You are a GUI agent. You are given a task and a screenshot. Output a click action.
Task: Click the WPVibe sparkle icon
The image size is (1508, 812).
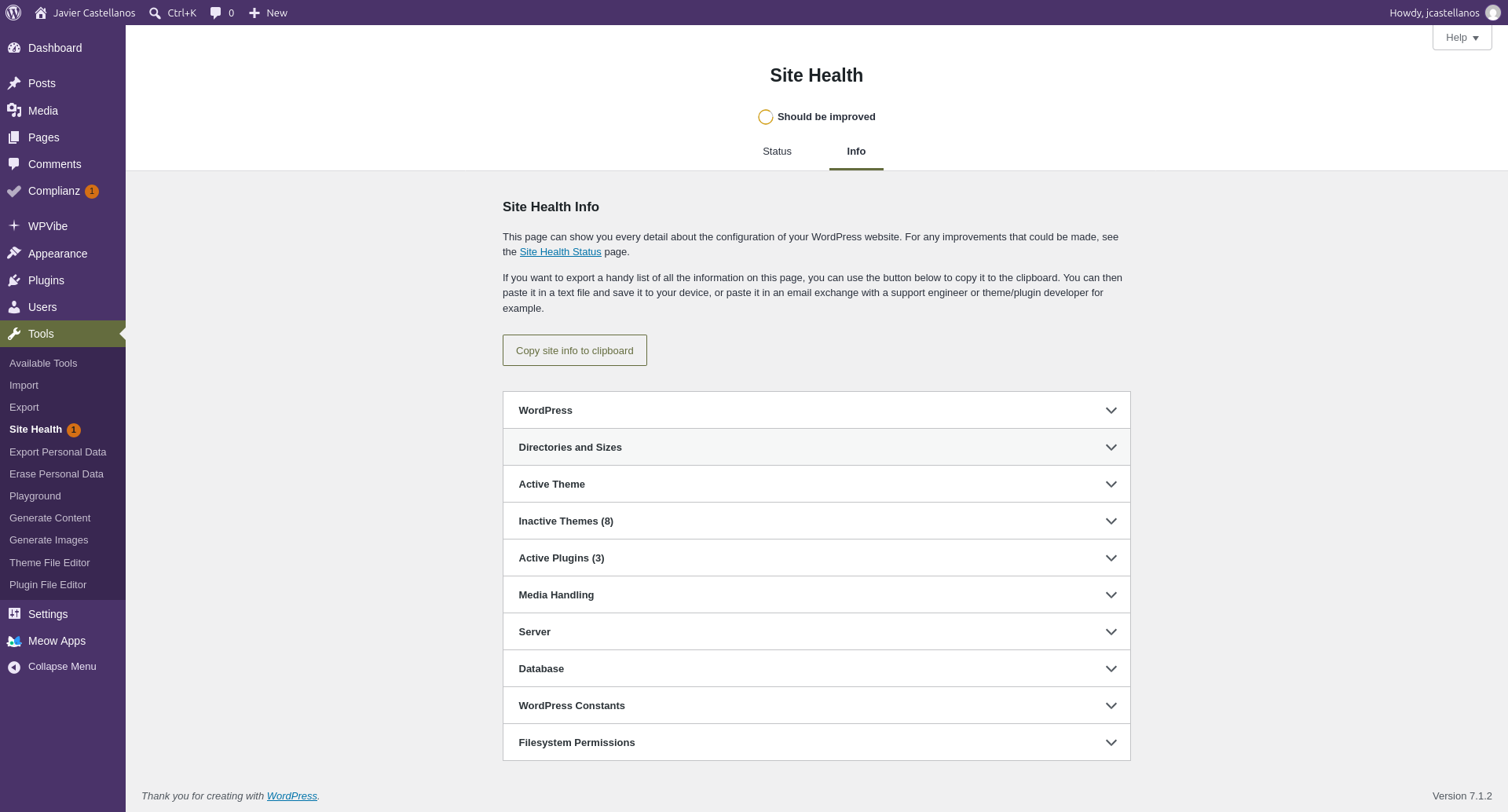pos(14,226)
